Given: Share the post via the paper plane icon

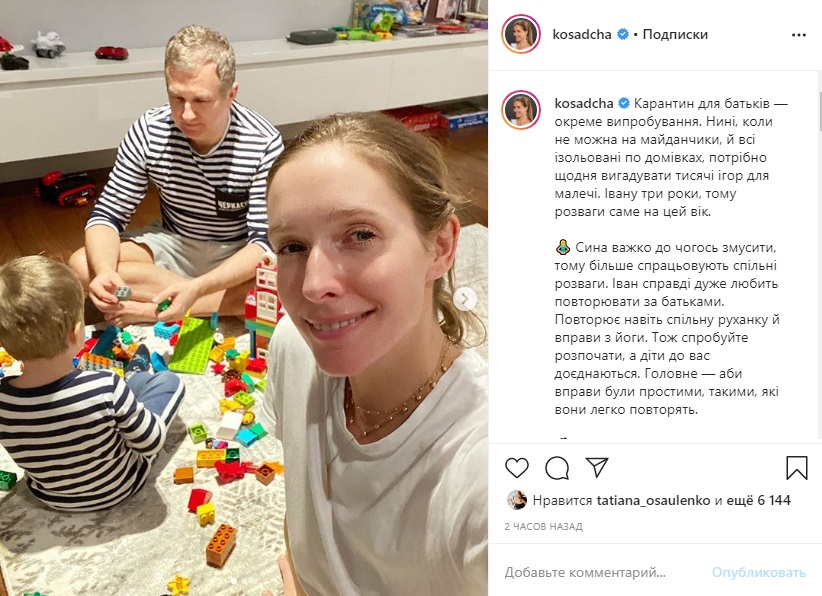Looking at the screenshot, I should [597, 467].
